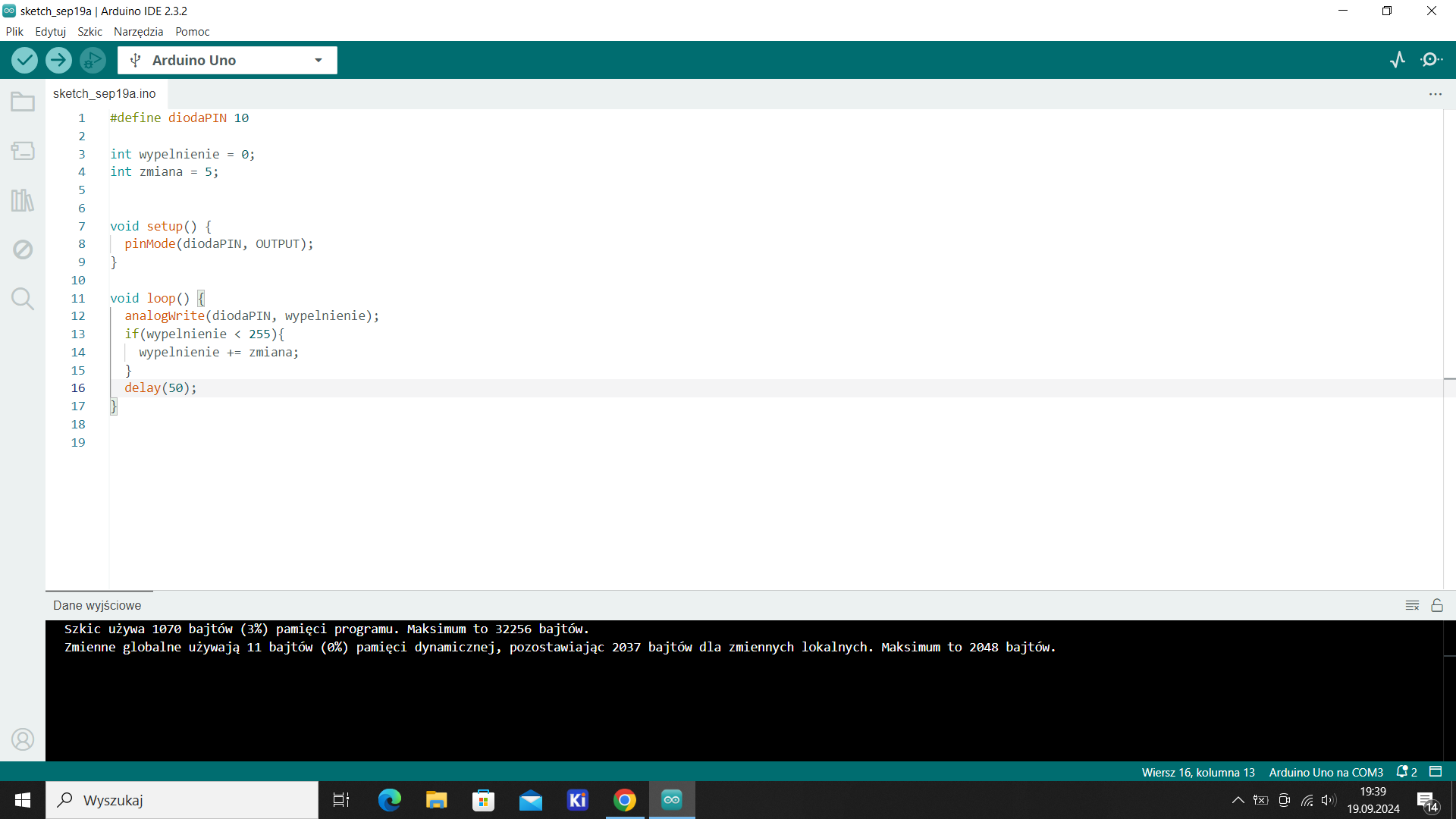
Task: Click the void setup() line
Action: tap(161, 226)
